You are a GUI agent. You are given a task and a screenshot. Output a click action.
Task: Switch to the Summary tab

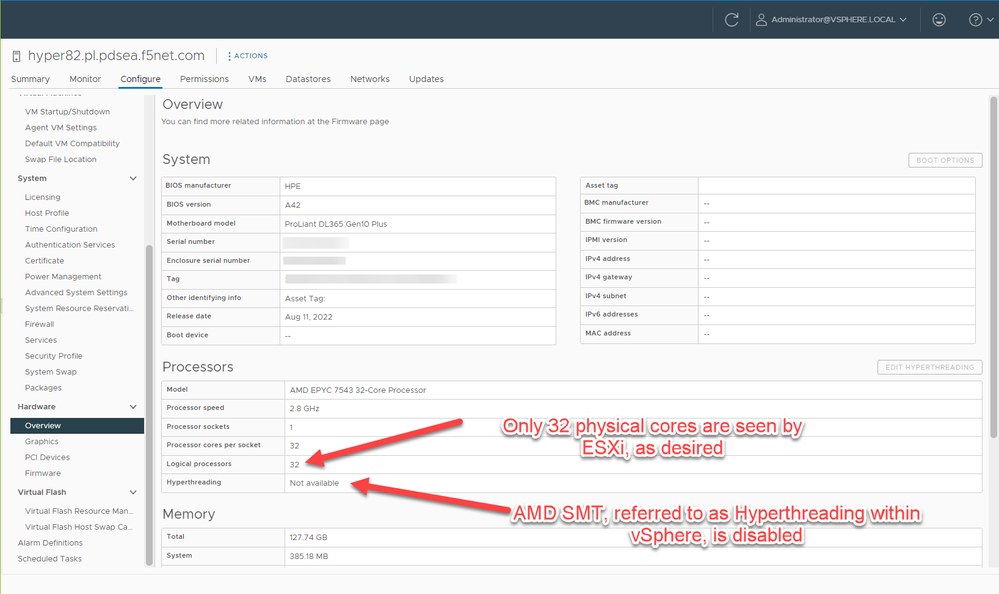point(30,79)
